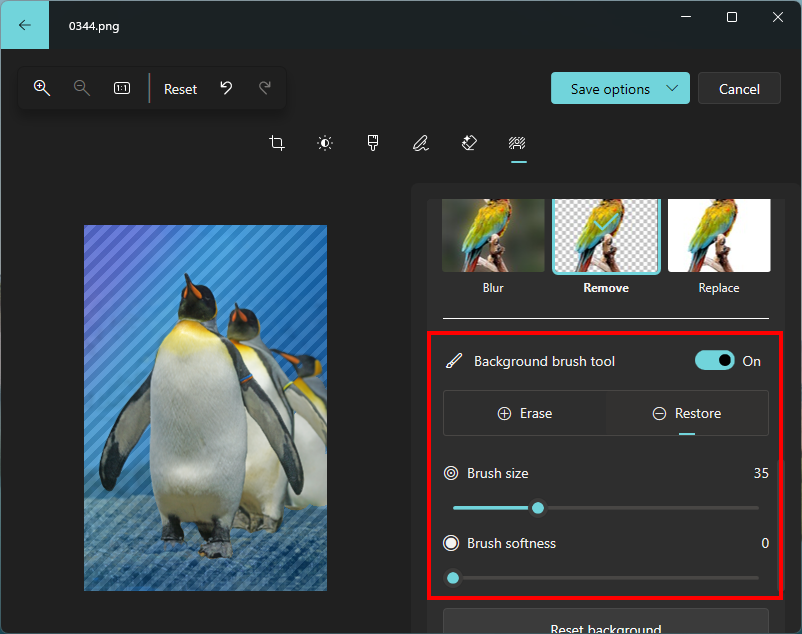Expand the Save options dropdown arrow
The width and height of the screenshot is (802, 634).
(673, 88)
